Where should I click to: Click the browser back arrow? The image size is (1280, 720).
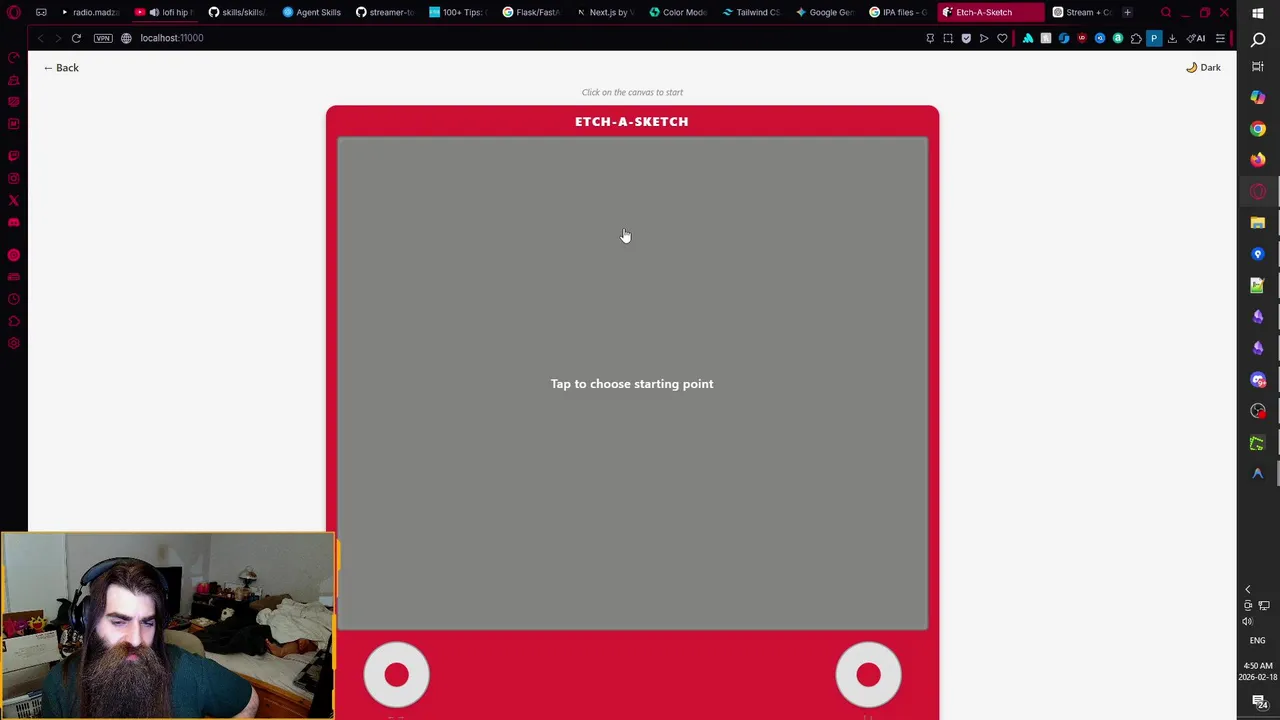coord(40,38)
